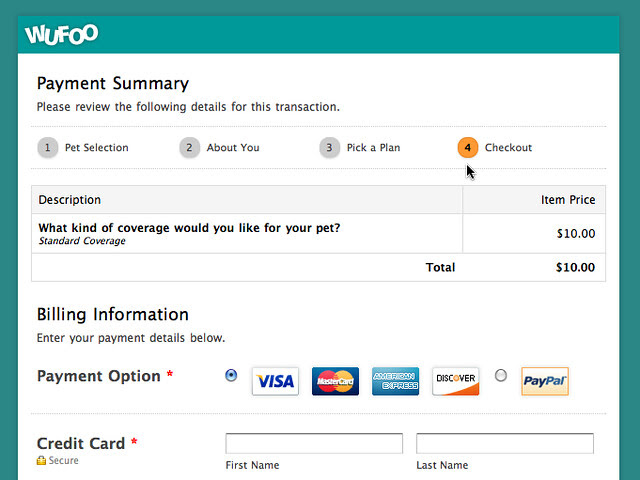The width and height of the screenshot is (640, 480).
Task: Select the PayPal radio button
Action: pos(501,375)
